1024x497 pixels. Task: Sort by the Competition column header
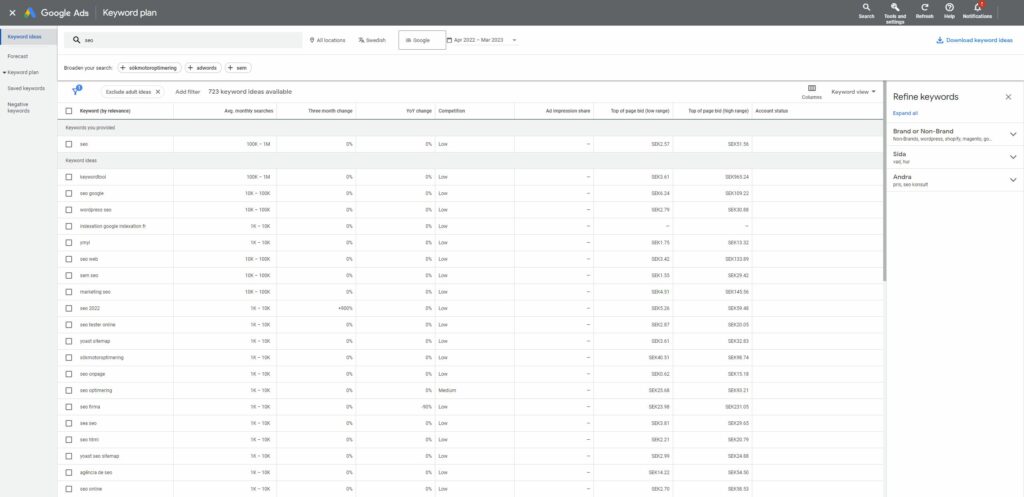(452, 111)
